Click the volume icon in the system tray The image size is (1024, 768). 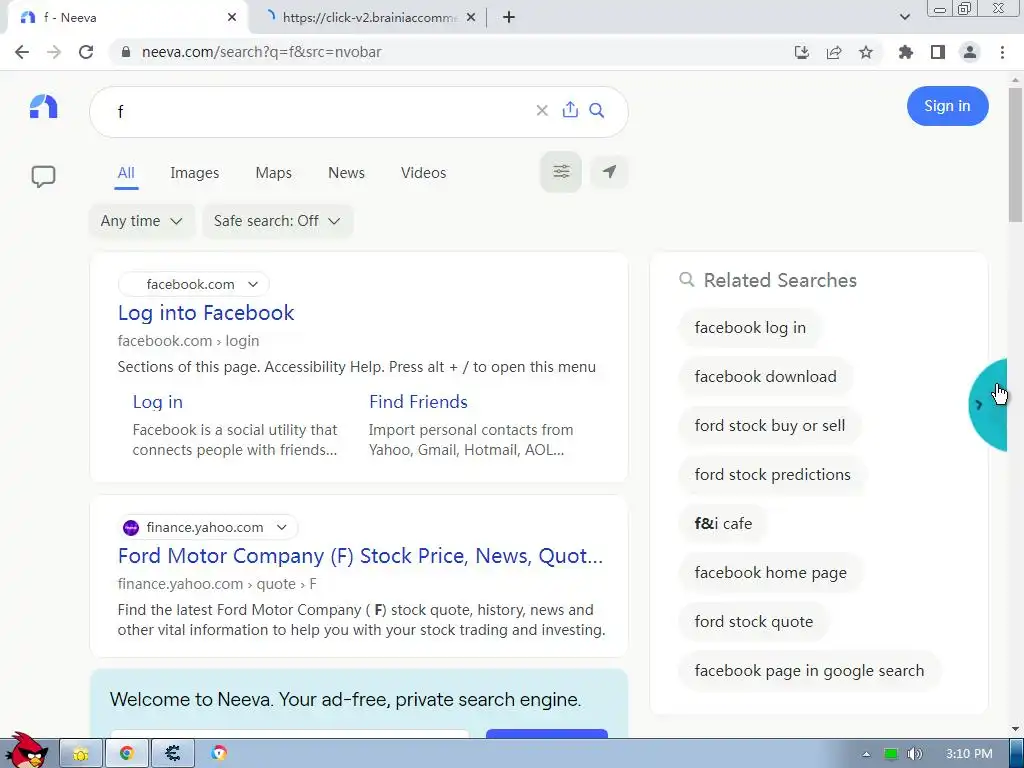click(x=914, y=754)
